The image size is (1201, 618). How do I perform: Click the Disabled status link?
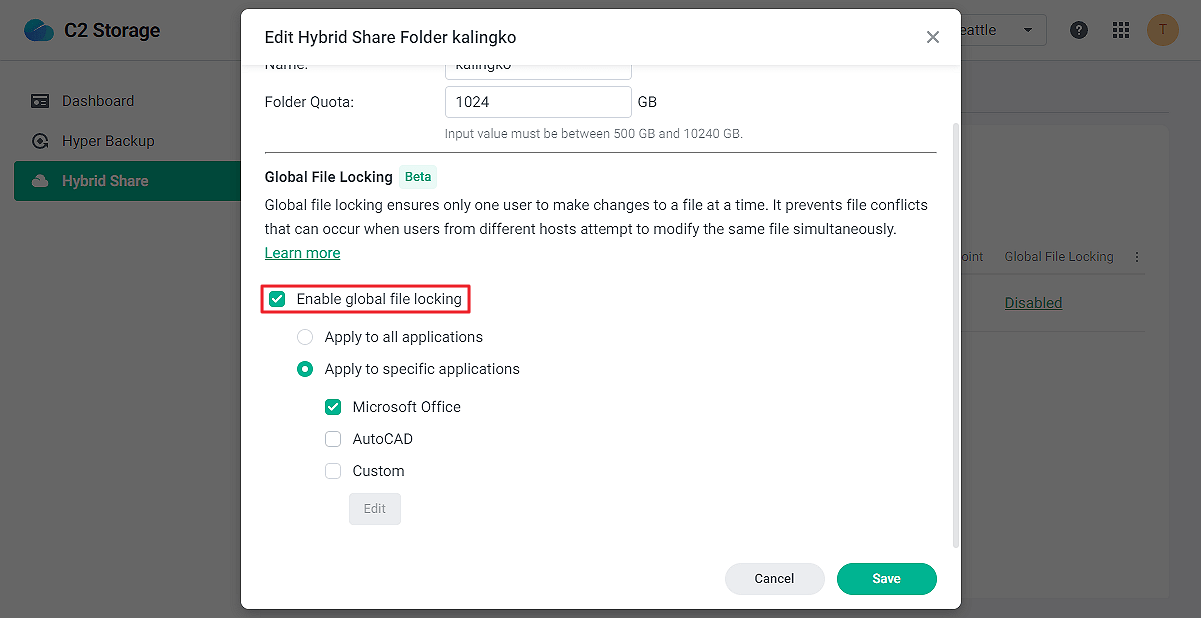pos(1033,302)
